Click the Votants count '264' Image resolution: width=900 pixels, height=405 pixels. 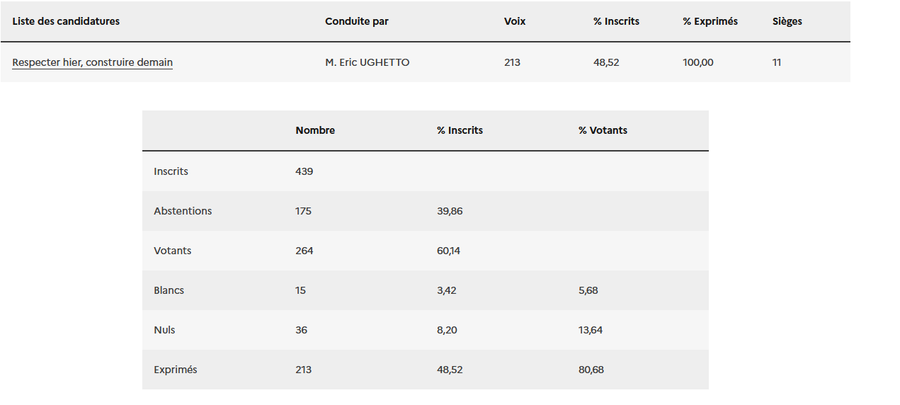304,251
